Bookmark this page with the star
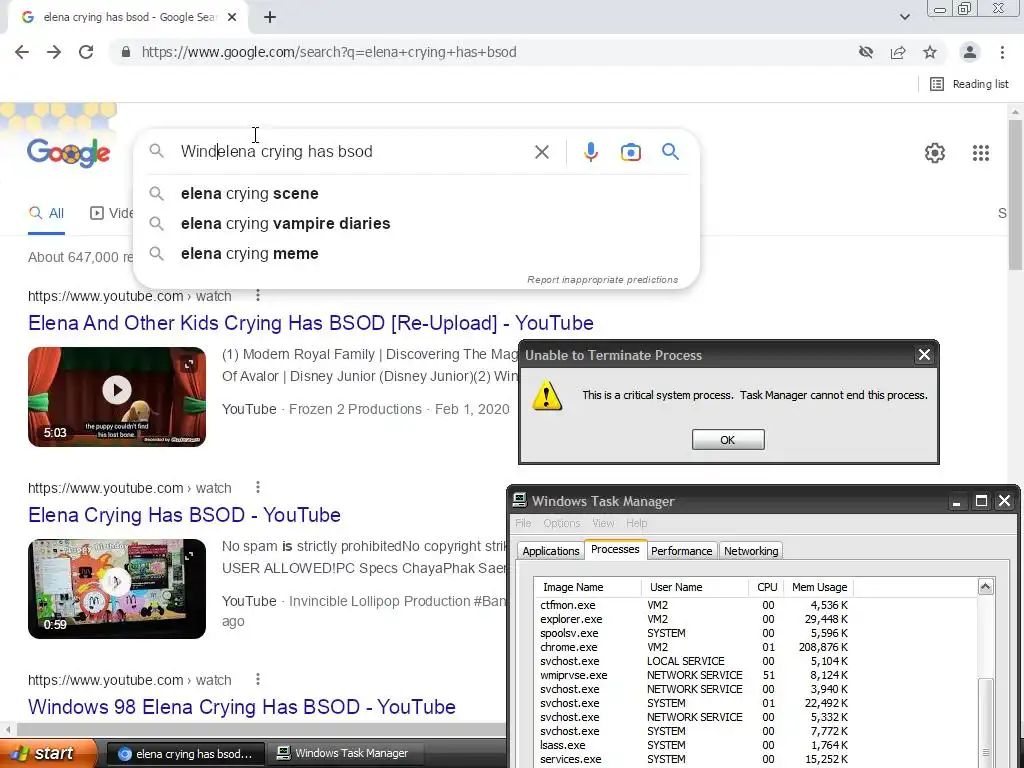 point(930,52)
